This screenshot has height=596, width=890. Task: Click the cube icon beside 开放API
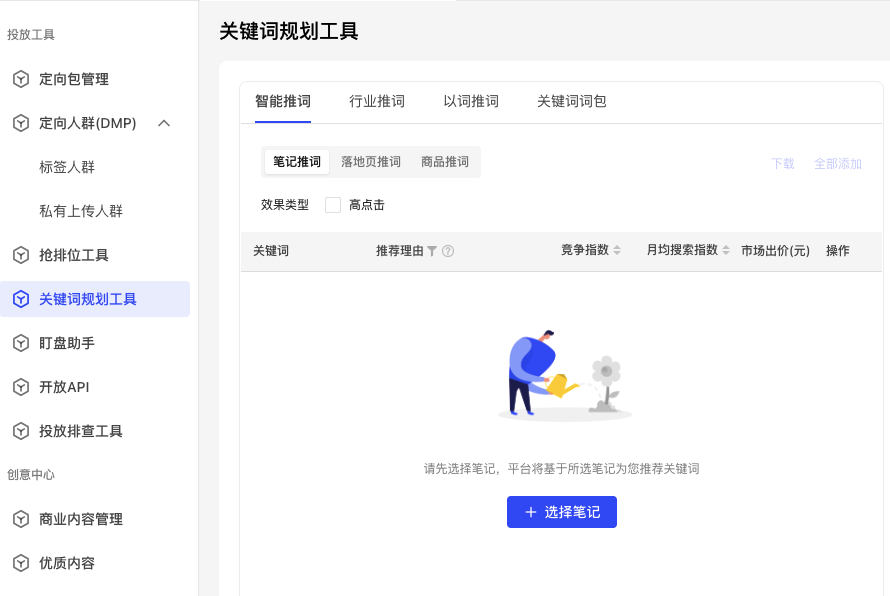point(21,387)
